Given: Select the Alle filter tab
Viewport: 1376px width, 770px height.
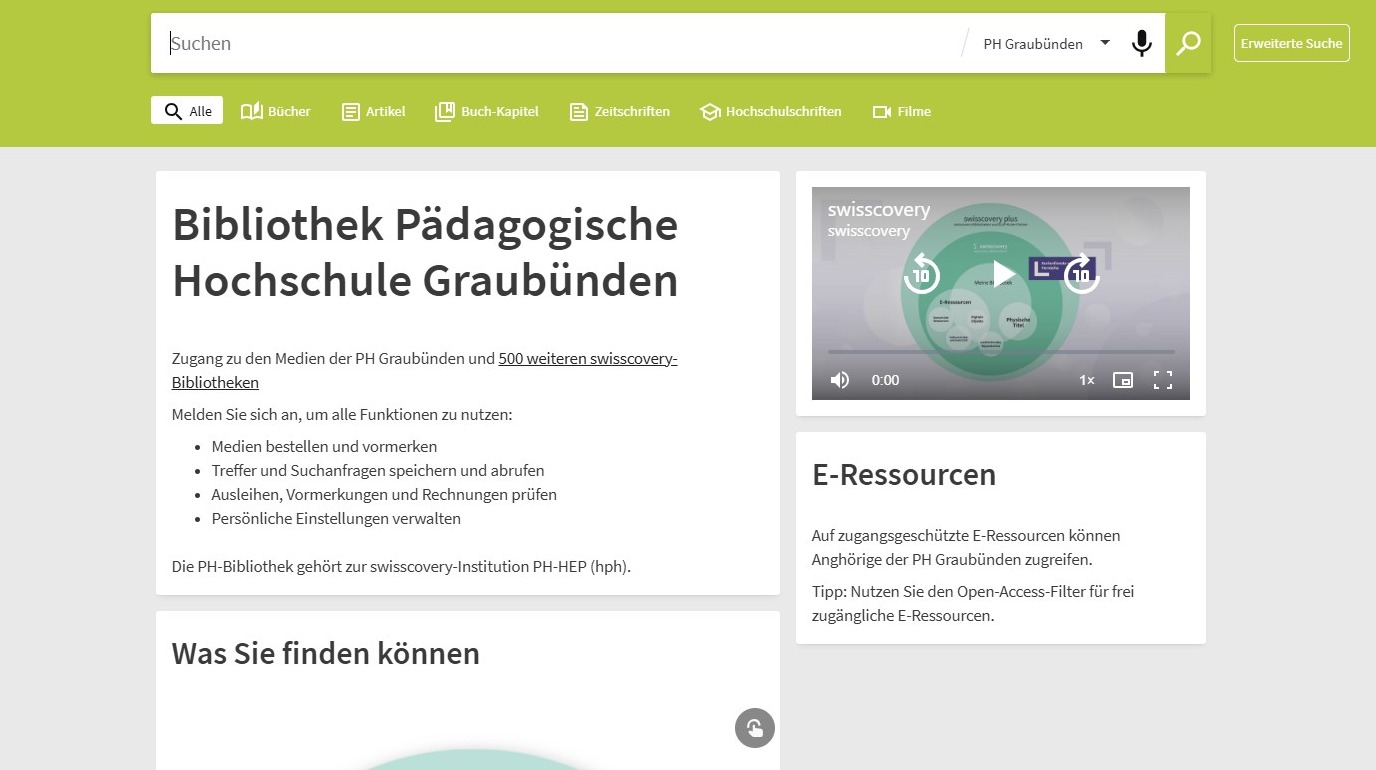Looking at the screenshot, I should [x=187, y=111].
